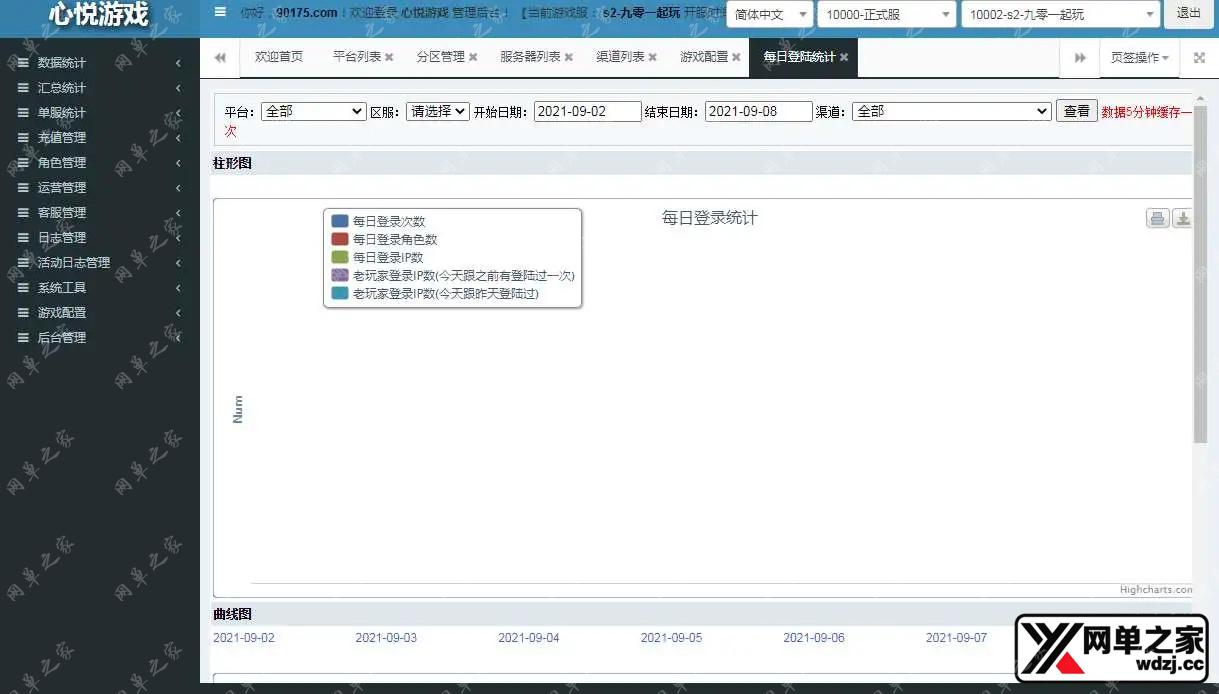Image resolution: width=1219 pixels, height=694 pixels.
Task: Open 后台管理 in the sidebar
Action: tap(100, 338)
